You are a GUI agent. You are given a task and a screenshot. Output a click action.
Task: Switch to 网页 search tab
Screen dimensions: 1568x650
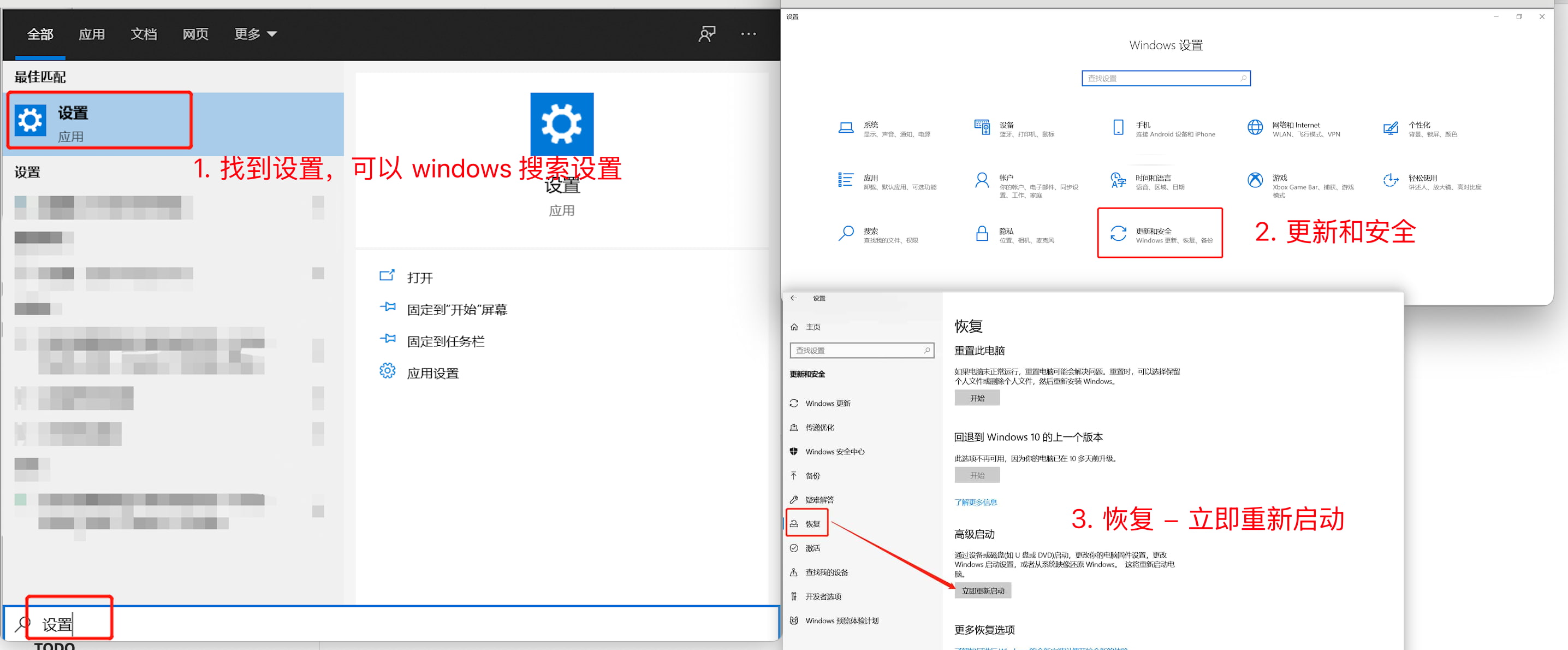(195, 34)
